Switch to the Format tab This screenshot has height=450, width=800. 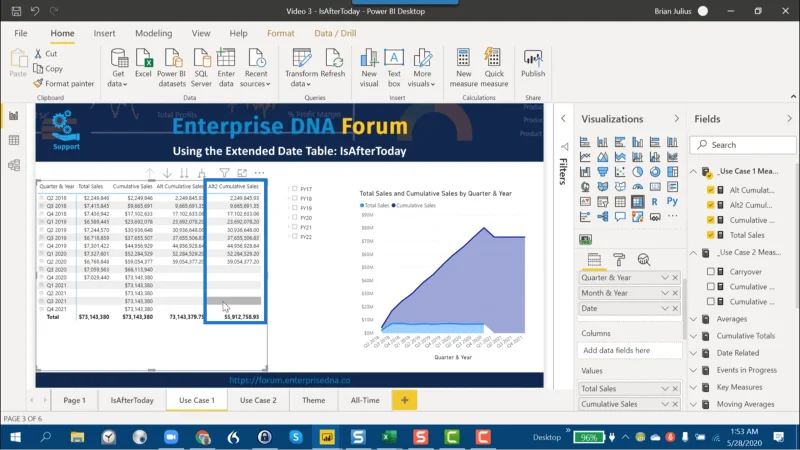pyautogui.click(x=281, y=33)
